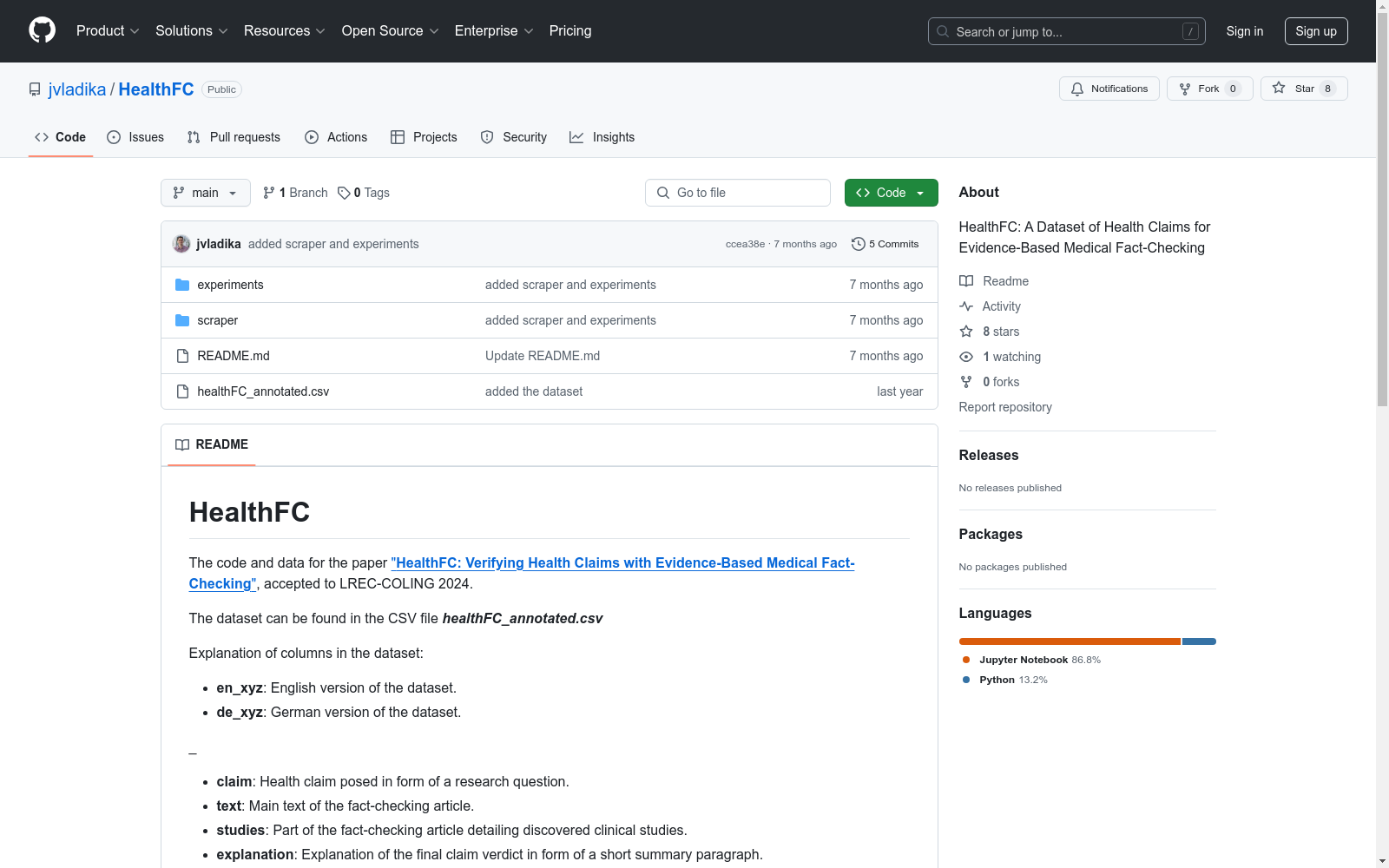Open the latest commit message link
The height and width of the screenshot is (868, 1389).
(x=333, y=244)
